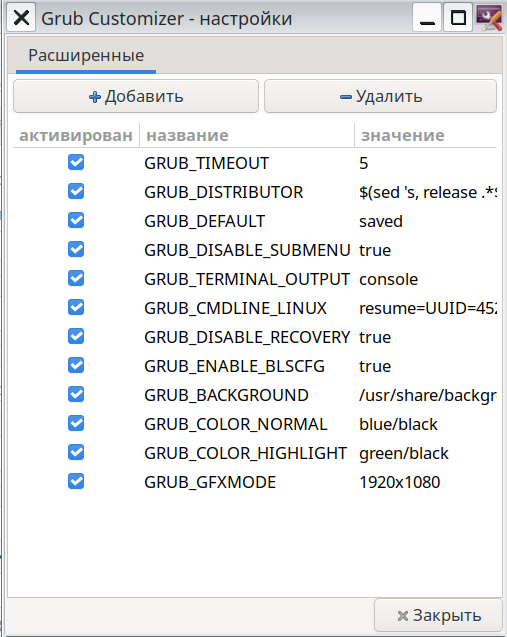The height and width of the screenshot is (637, 507).
Task: Maximize the Grub Customizer settings window
Action: (458, 18)
